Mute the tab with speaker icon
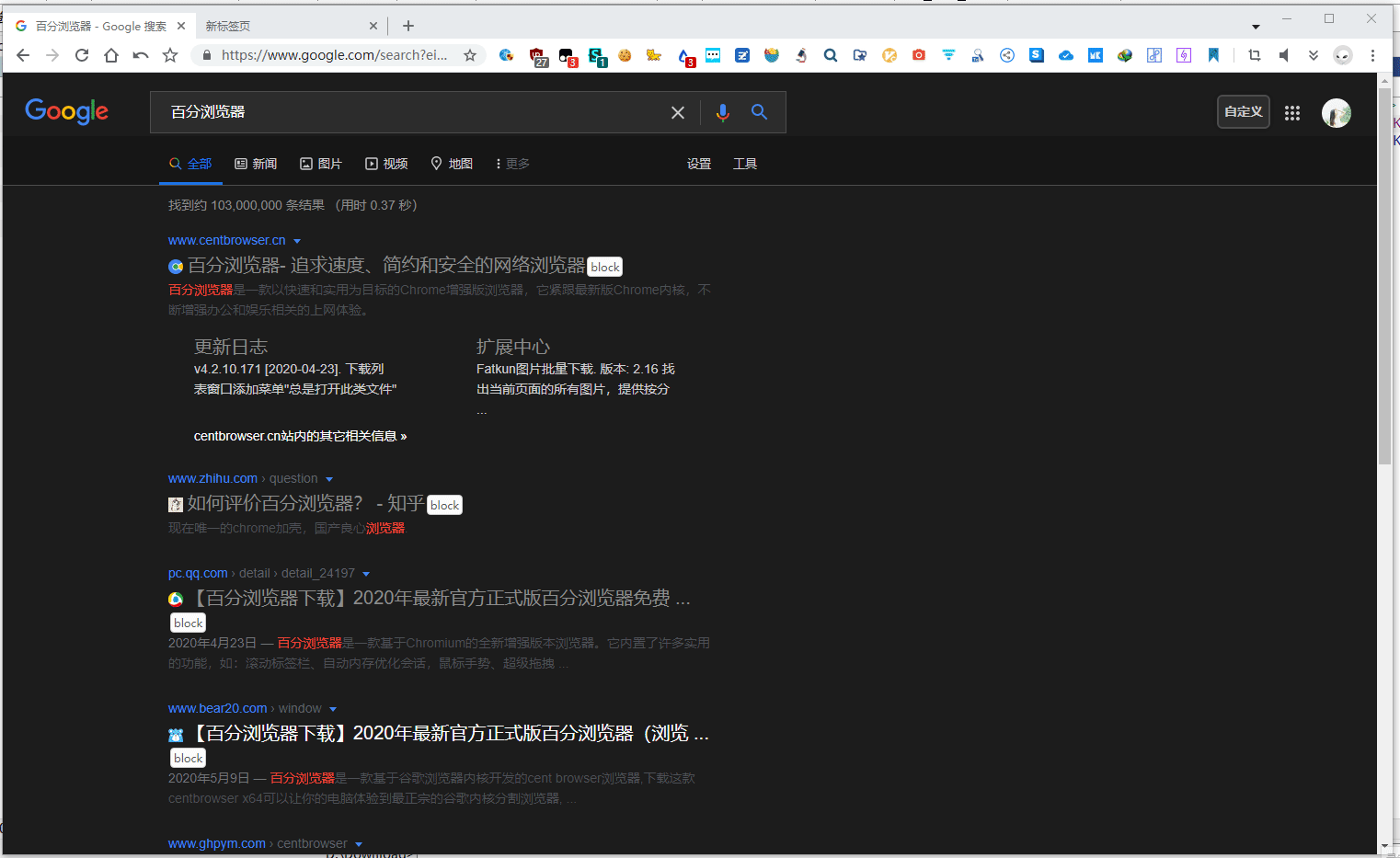The image size is (1400, 858). (x=1284, y=55)
